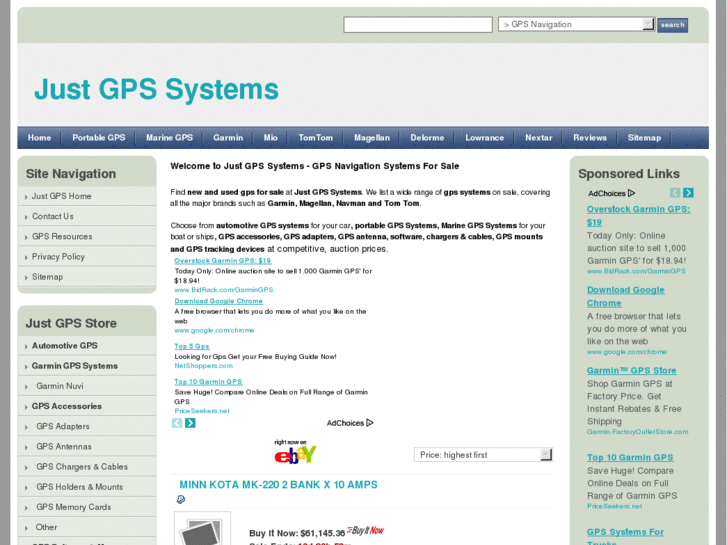This screenshot has height=545, width=727.
Task: Open the Delorme menu item
Action: point(427,138)
